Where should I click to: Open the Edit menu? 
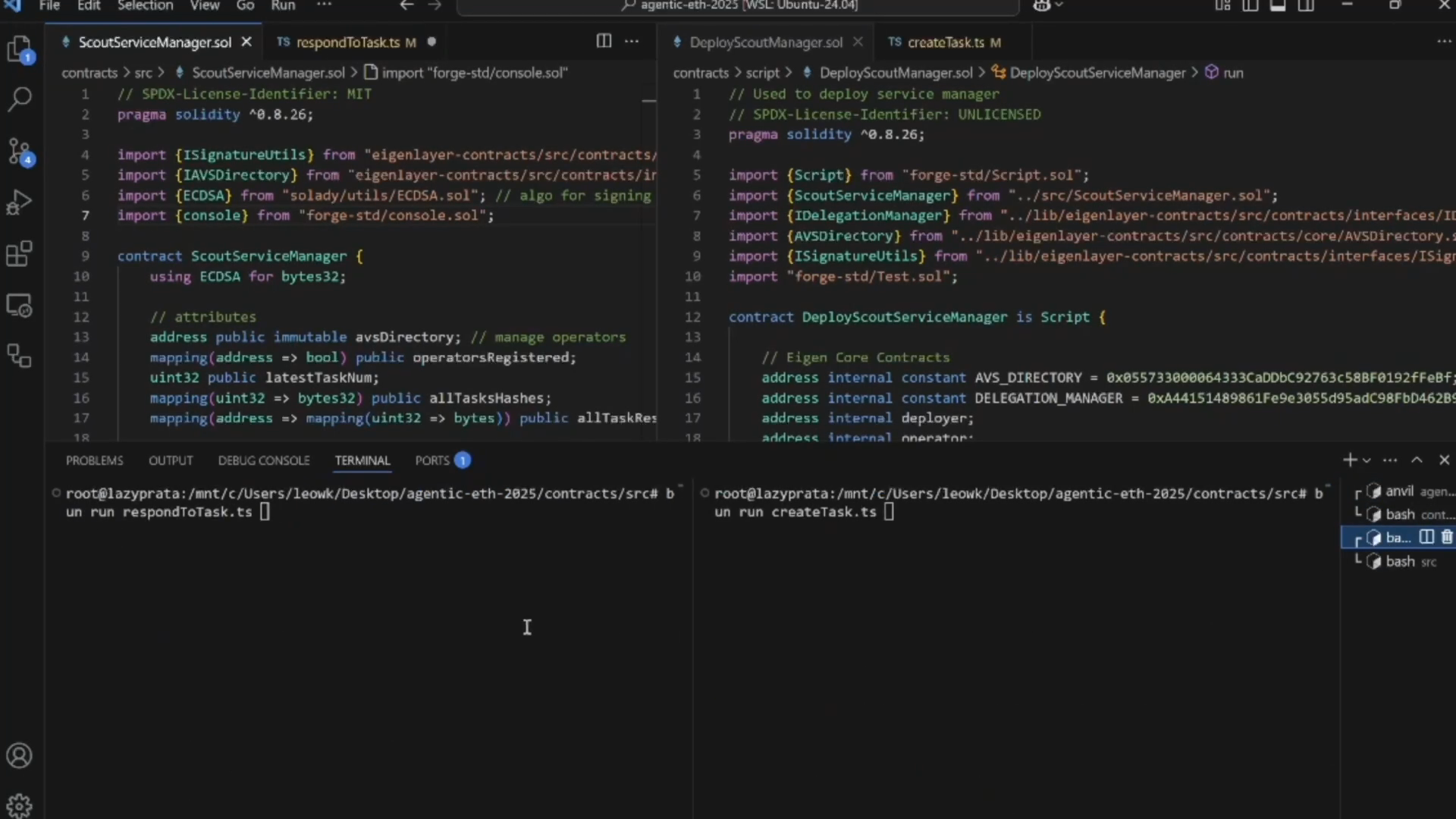pos(89,5)
